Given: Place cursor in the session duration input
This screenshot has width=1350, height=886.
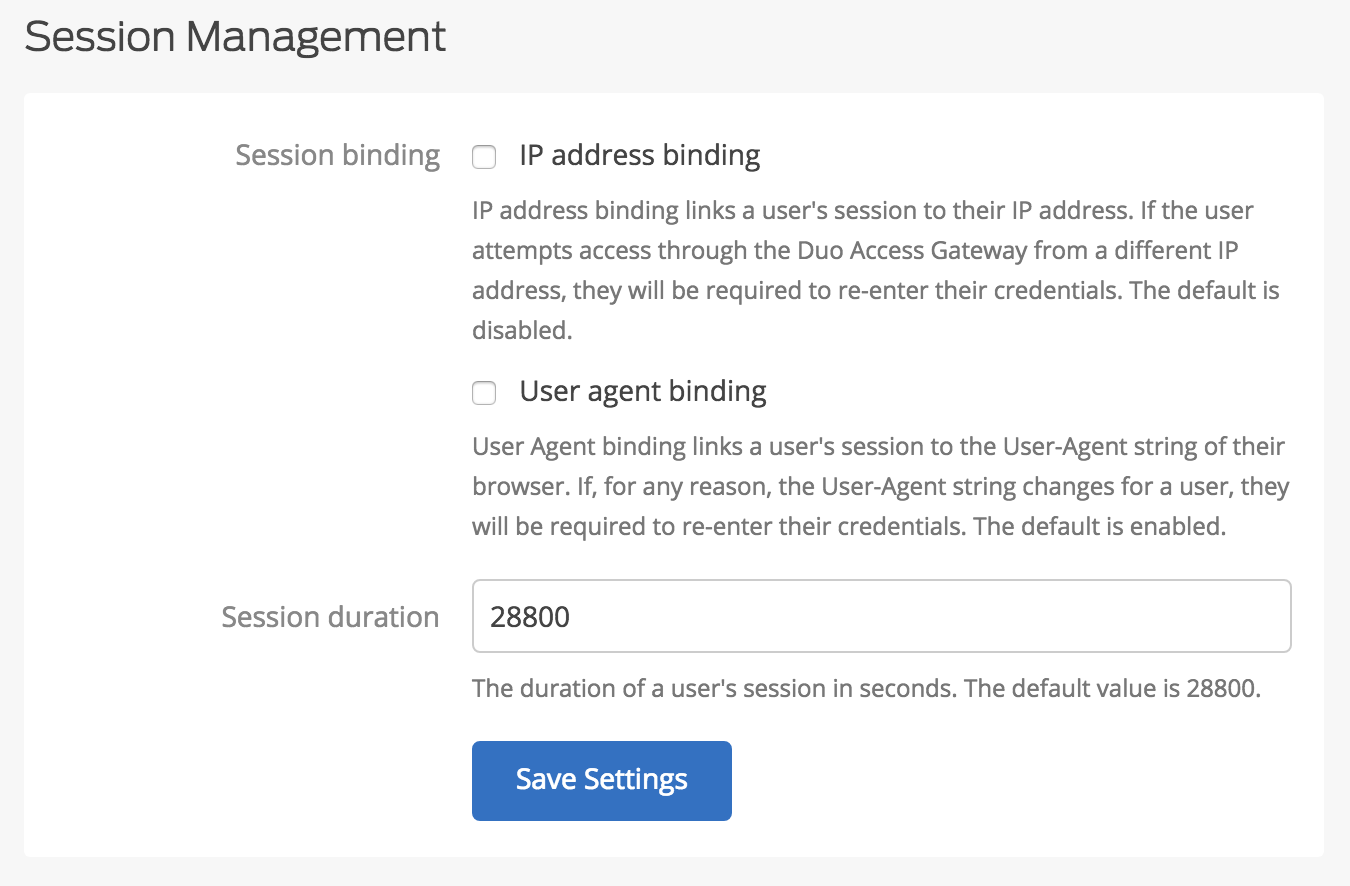Looking at the screenshot, I should 880,616.
